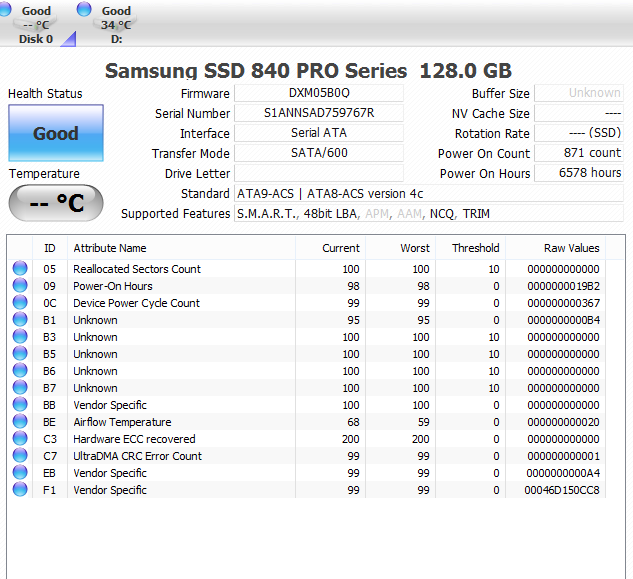The height and width of the screenshot is (579, 633).
Task: Click raw value 000000000367
Action: (x=563, y=303)
